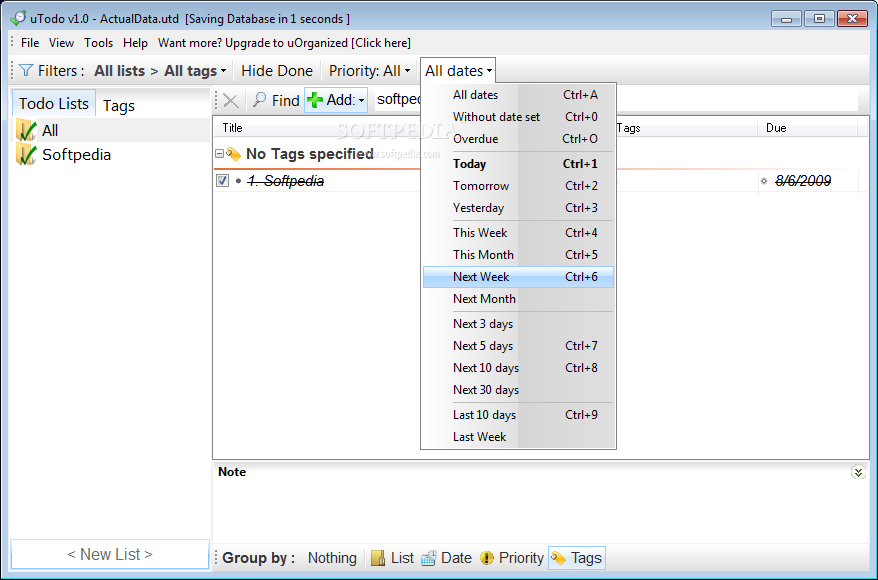
Task: Select the All todo list
Action: coord(50,130)
